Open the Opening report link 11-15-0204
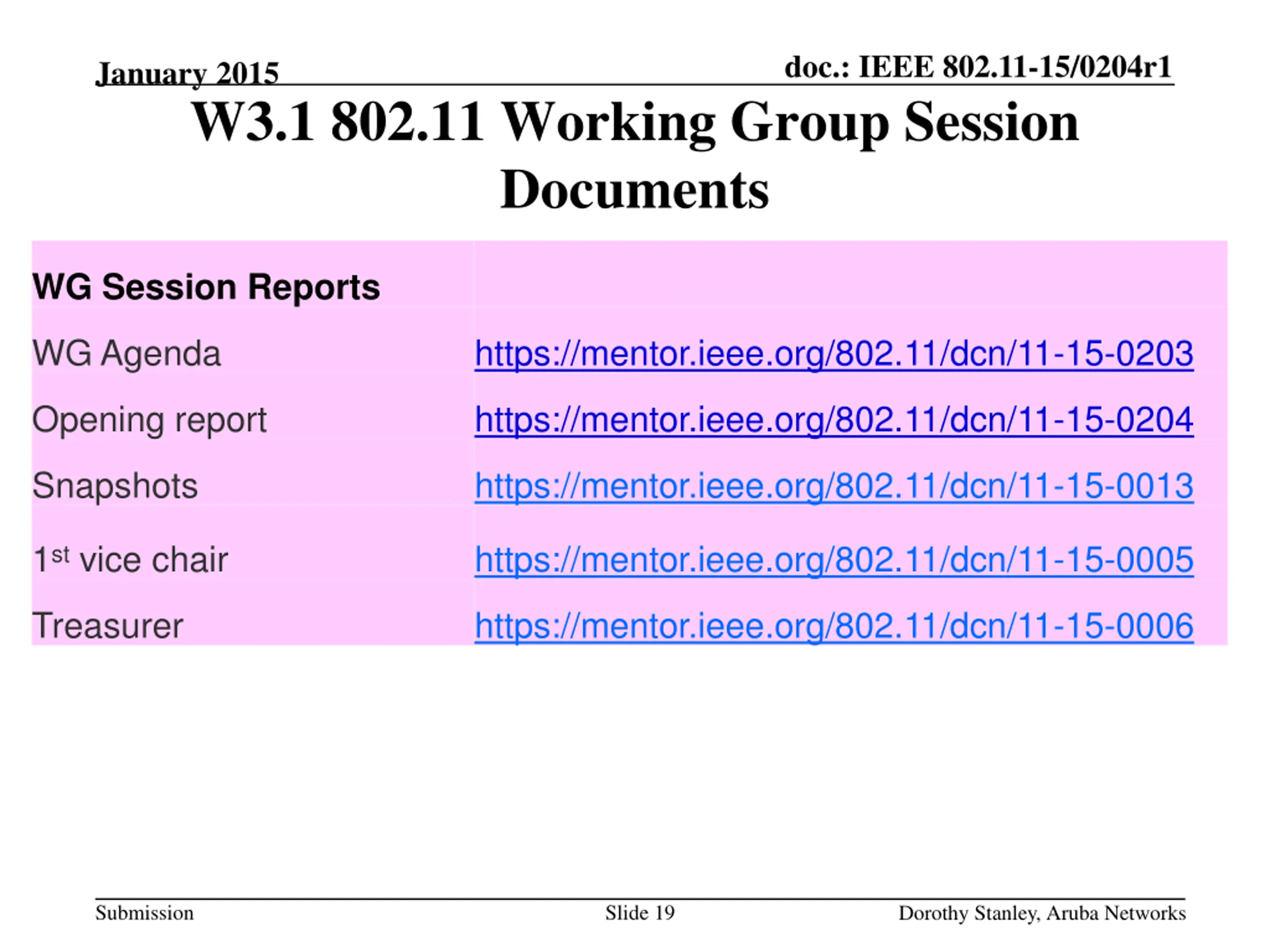1270x952 pixels. coord(833,420)
